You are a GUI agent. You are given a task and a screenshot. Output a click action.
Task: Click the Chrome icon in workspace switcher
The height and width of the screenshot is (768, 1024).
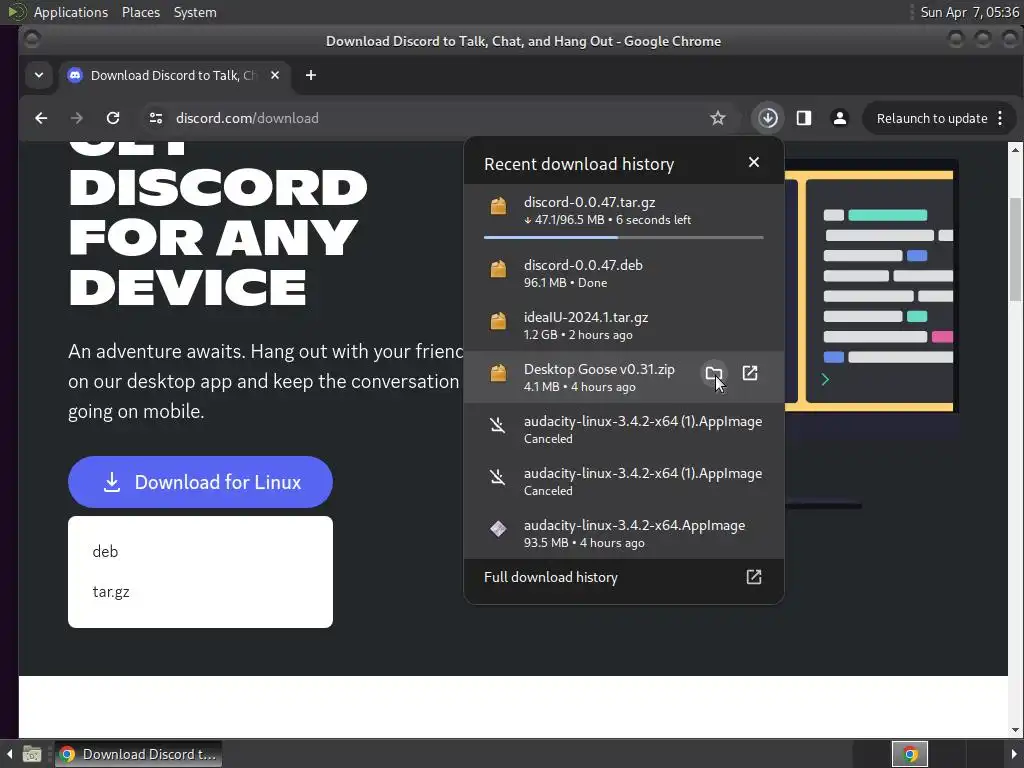[x=910, y=754]
